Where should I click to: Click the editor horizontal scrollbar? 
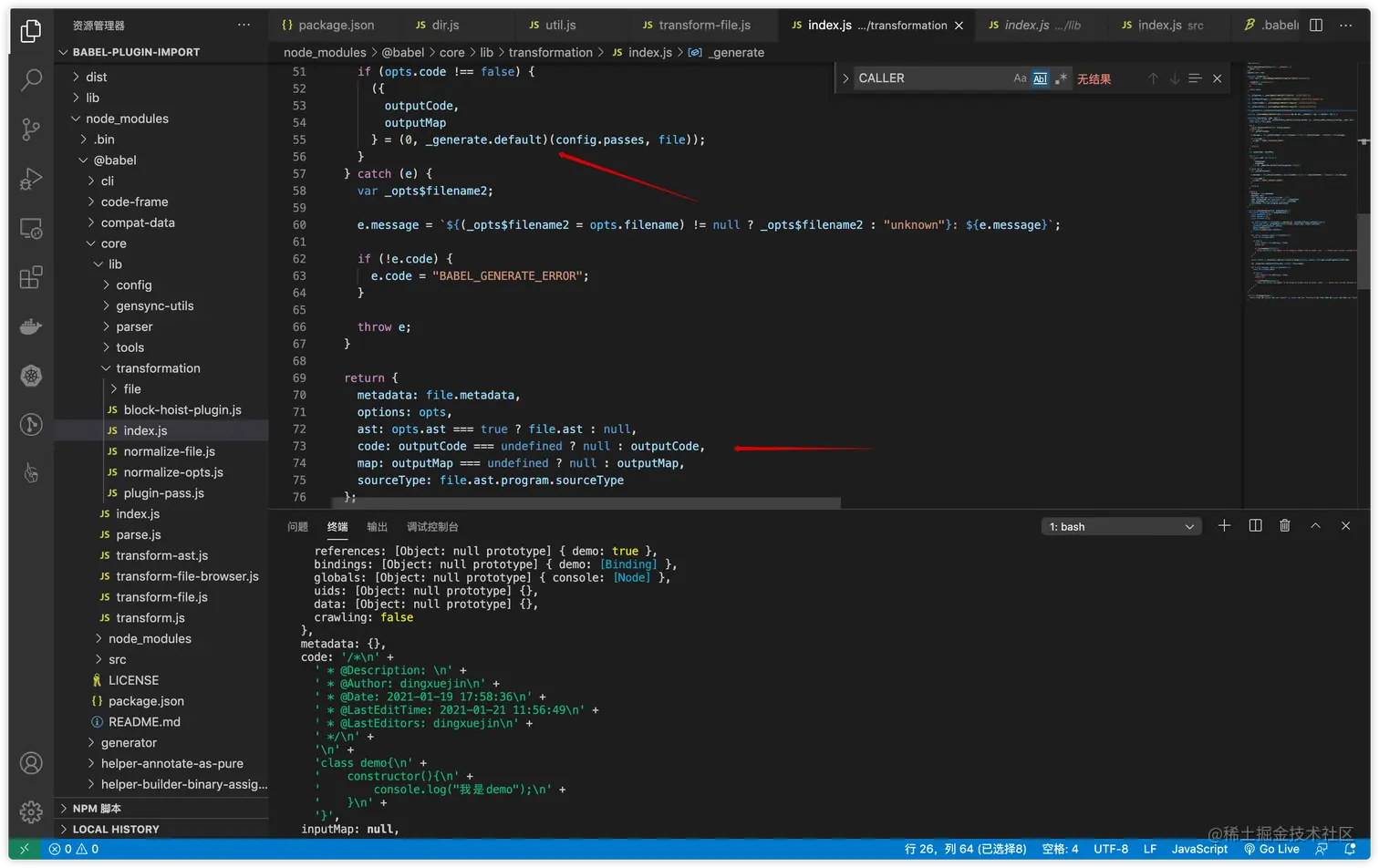586,502
